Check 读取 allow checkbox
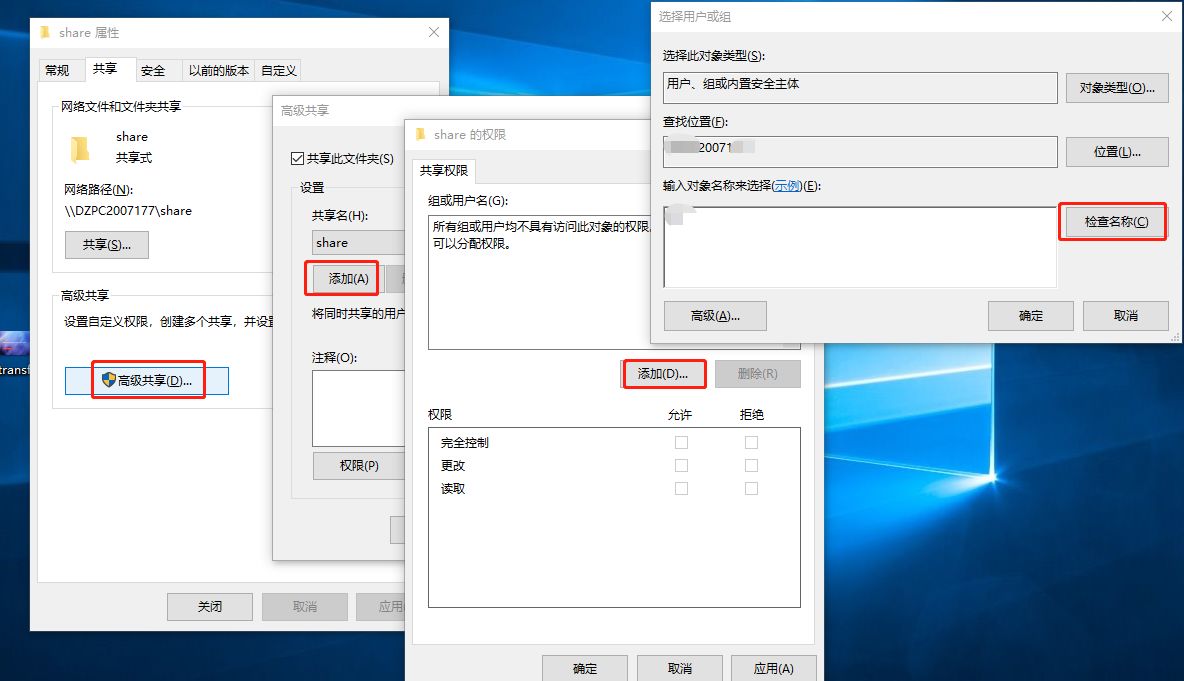The image size is (1184, 681). [681, 488]
